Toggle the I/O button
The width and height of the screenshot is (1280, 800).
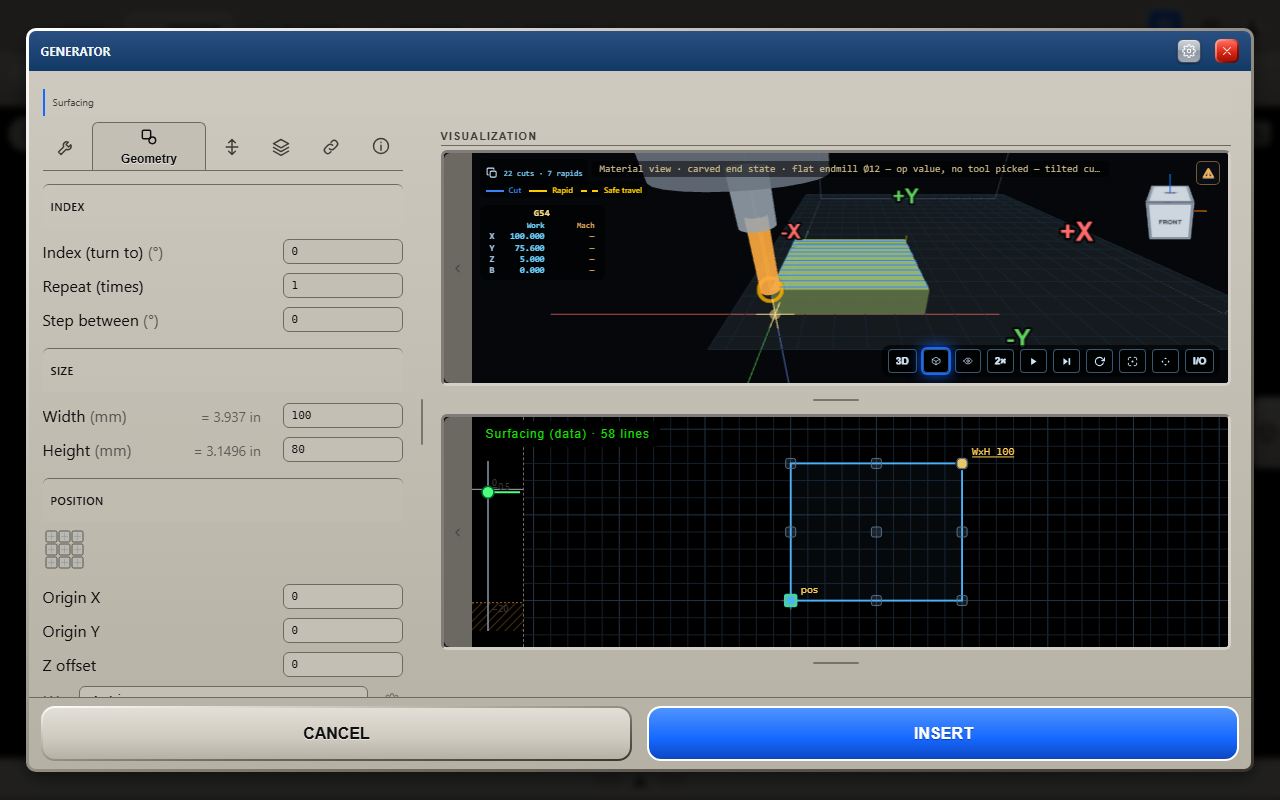point(1199,361)
